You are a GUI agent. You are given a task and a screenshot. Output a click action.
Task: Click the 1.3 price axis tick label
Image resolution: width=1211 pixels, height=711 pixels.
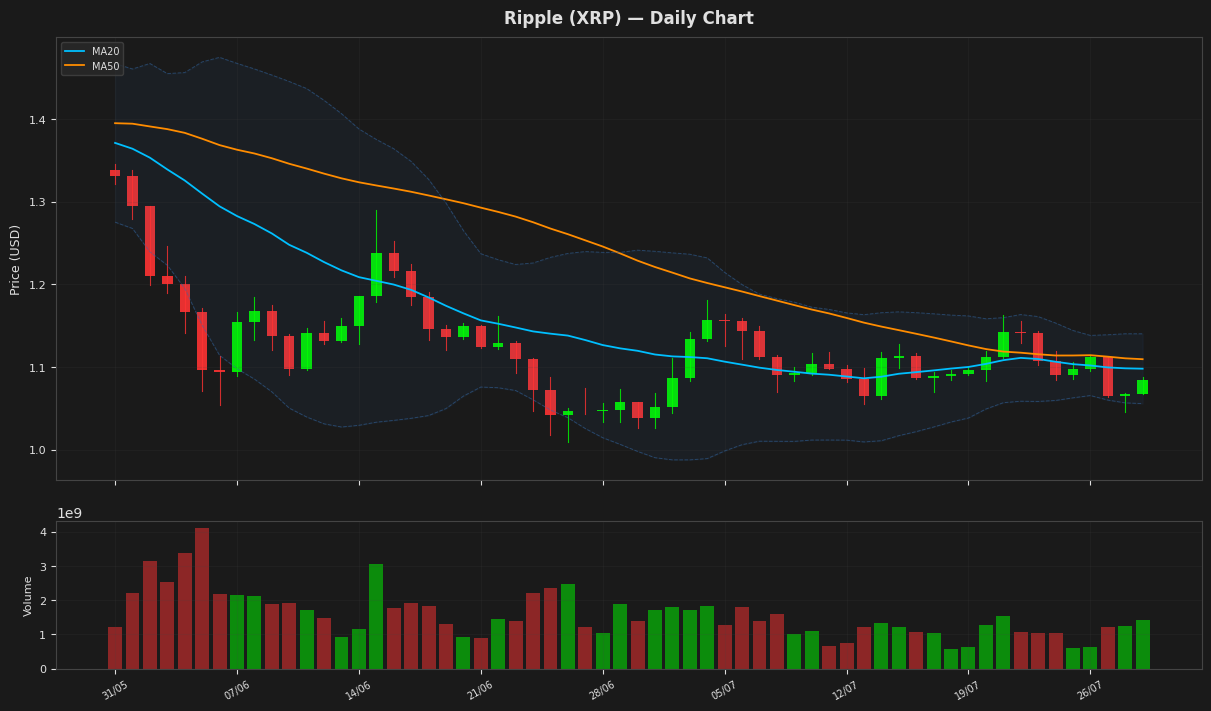pyautogui.click(x=38, y=203)
